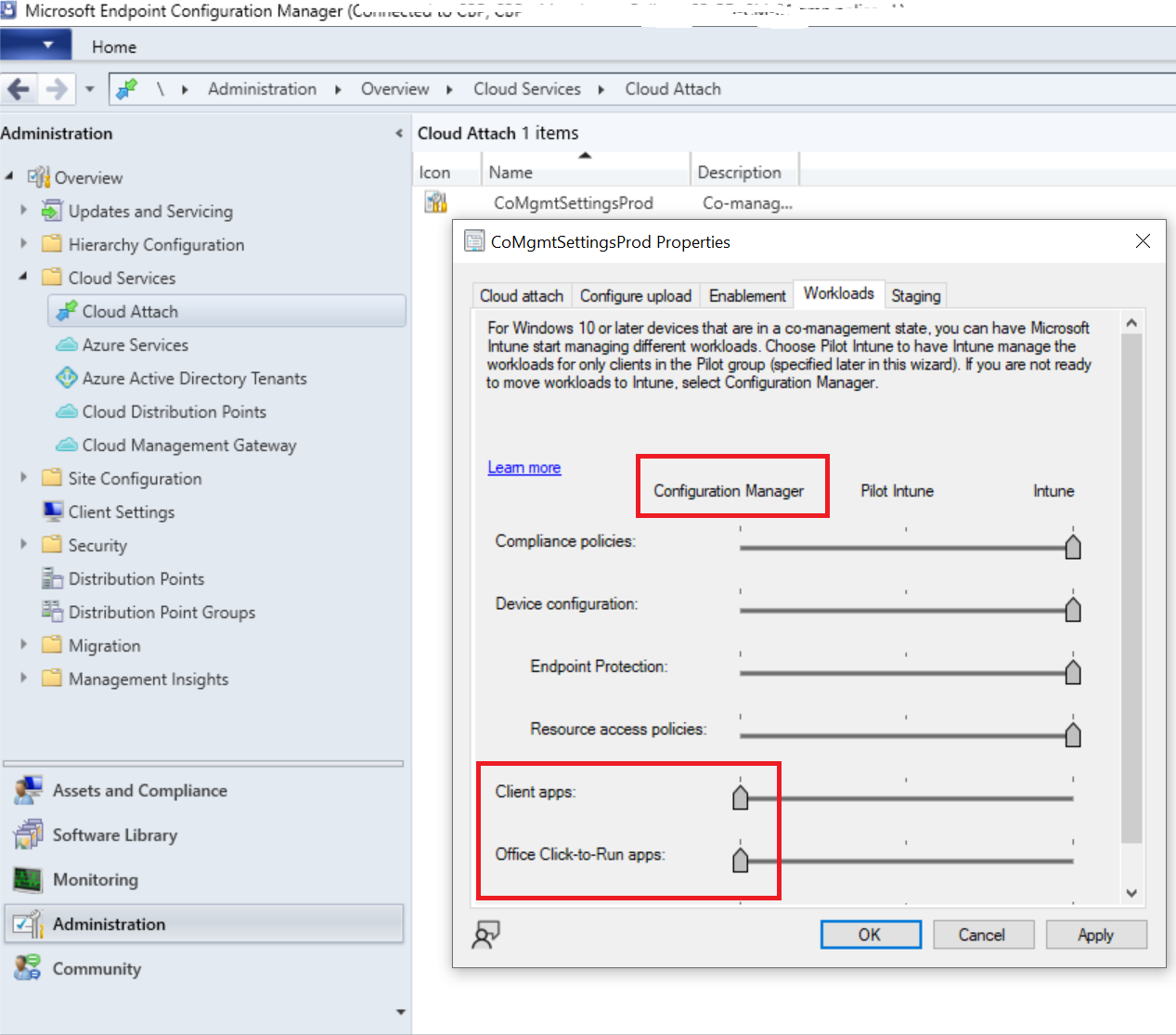Click the Cloud Services breadcrumb segment
The width and height of the screenshot is (1176, 1035).
527,89
